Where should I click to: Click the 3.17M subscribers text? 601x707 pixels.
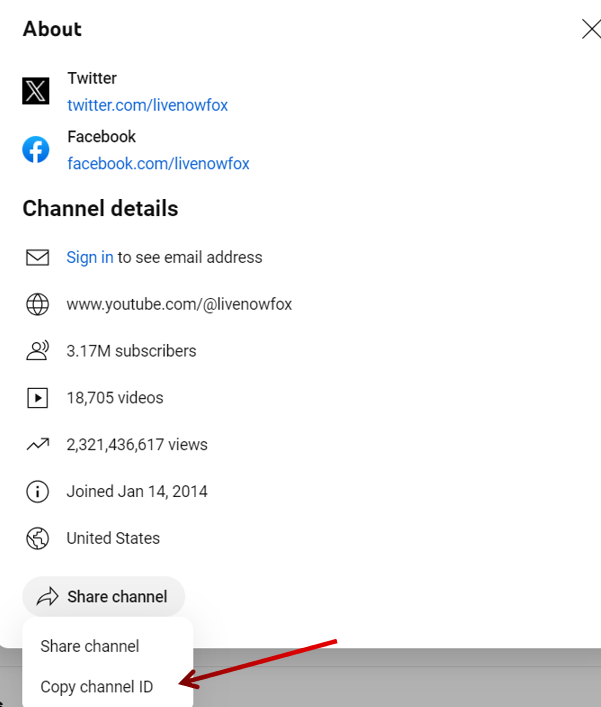[131, 351]
